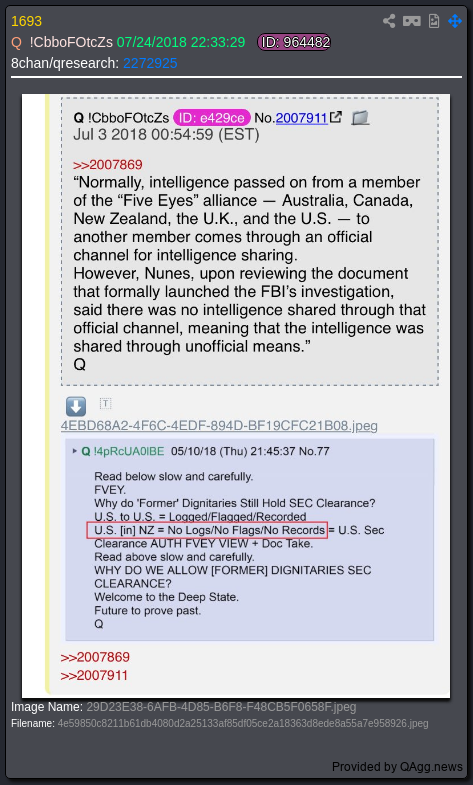Click the Provided by QAgg.news credit

(x=397, y=766)
